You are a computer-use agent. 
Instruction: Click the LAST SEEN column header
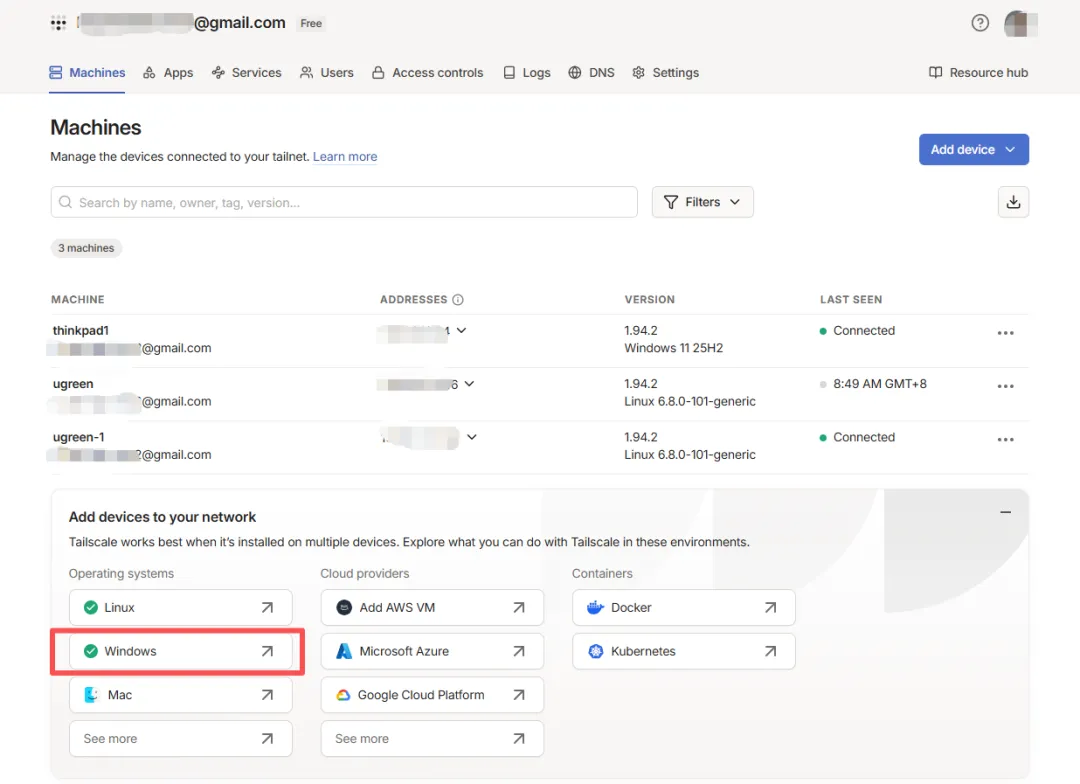click(851, 300)
